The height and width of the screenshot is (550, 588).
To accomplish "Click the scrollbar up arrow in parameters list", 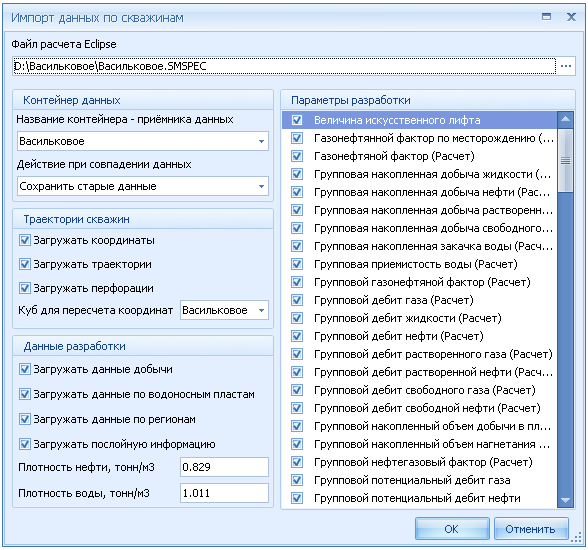I will [x=565, y=120].
